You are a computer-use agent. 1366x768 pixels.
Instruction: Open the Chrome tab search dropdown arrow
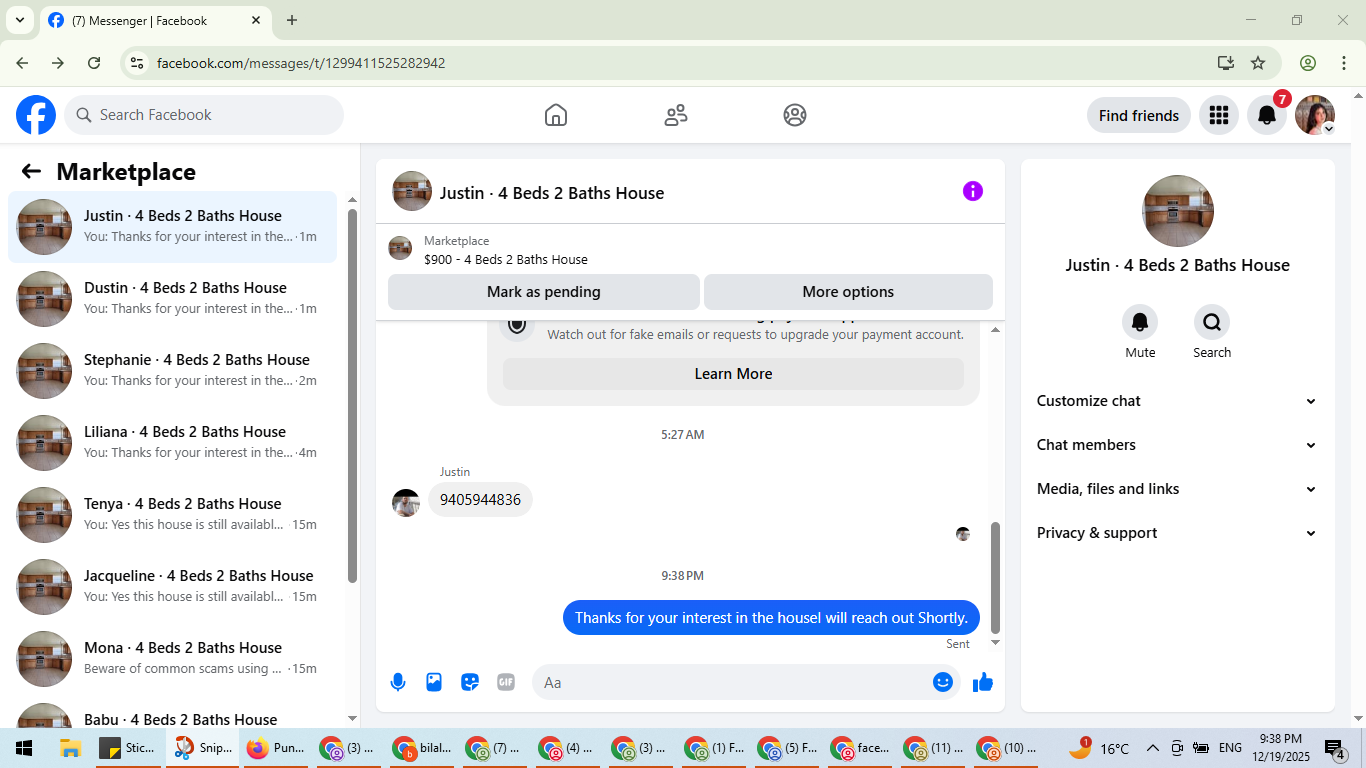tap(19, 20)
